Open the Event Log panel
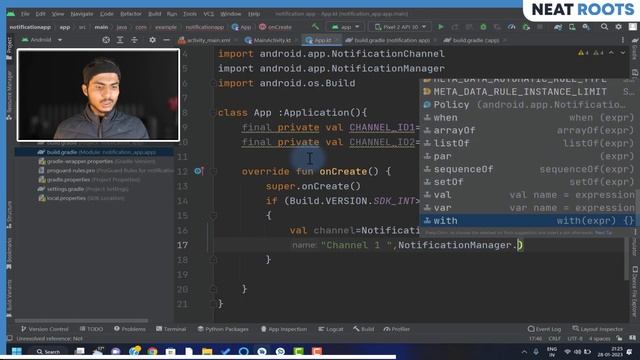This screenshot has height=360, width=640. (544, 329)
